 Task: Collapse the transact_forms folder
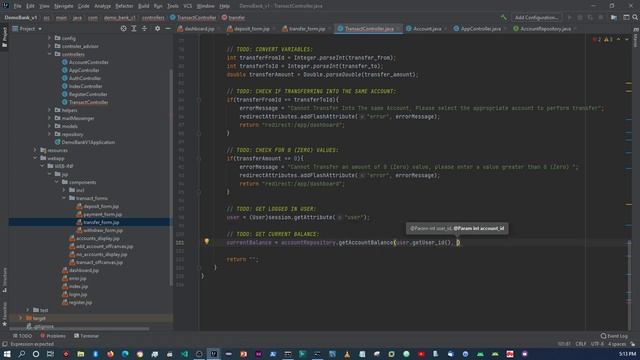pyautogui.click(x=64, y=198)
